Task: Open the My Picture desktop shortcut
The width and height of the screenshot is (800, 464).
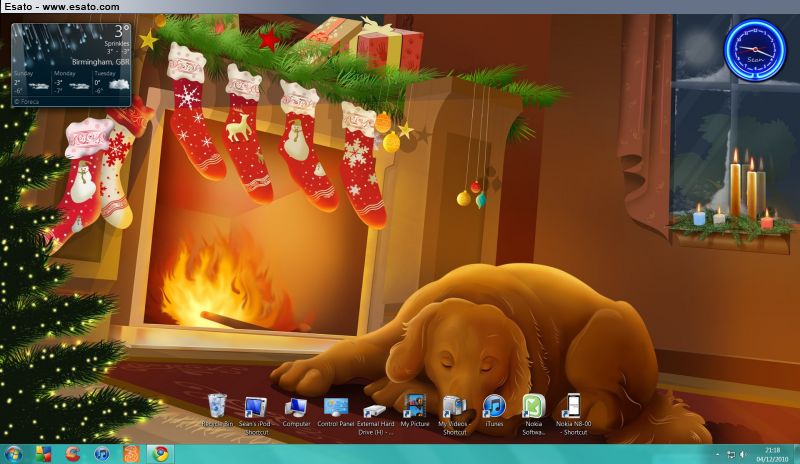Action: [415, 410]
